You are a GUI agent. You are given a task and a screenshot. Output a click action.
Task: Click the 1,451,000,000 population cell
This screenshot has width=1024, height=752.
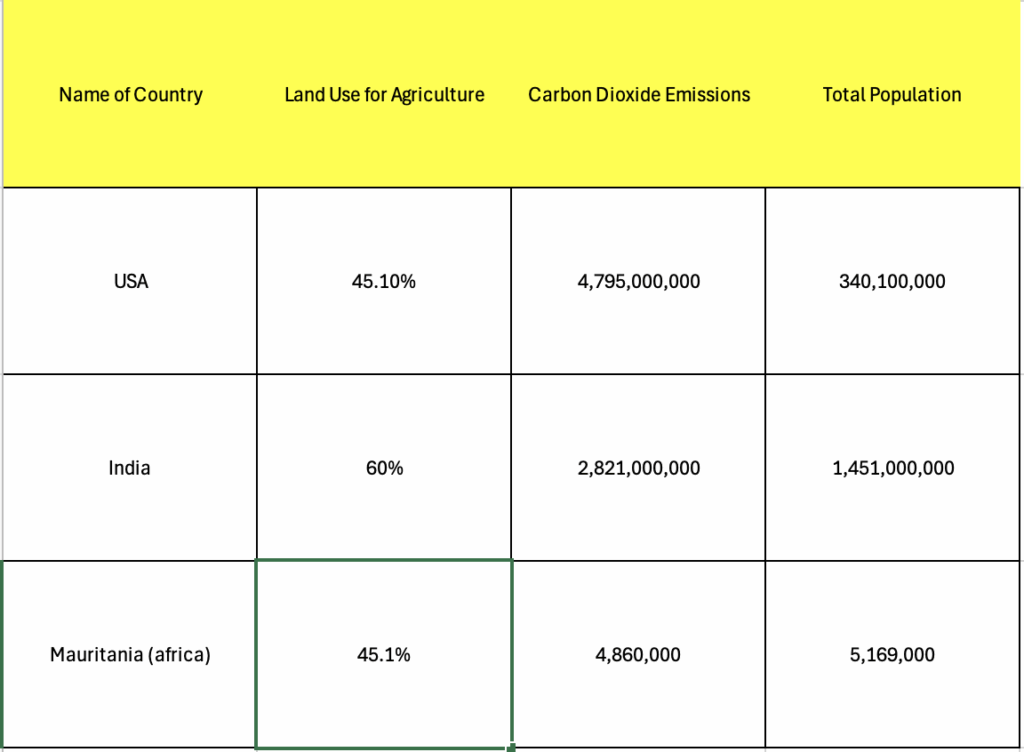892,467
